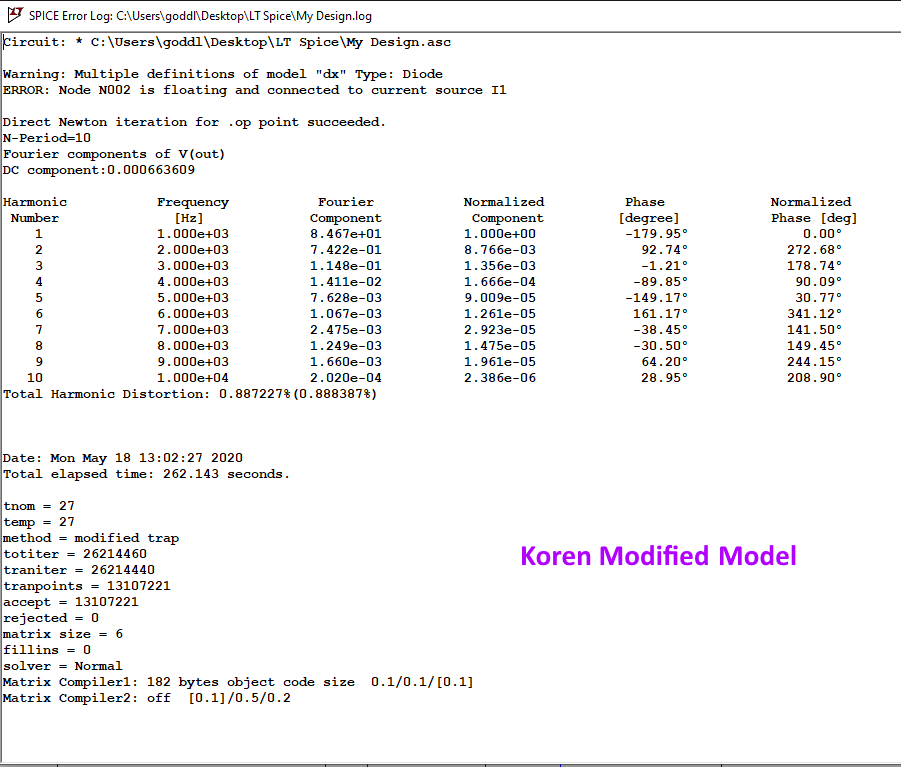Click the 'solver = Normal' line
The width and height of the screenshot is (901, 767).
click(x=63, y=666)
